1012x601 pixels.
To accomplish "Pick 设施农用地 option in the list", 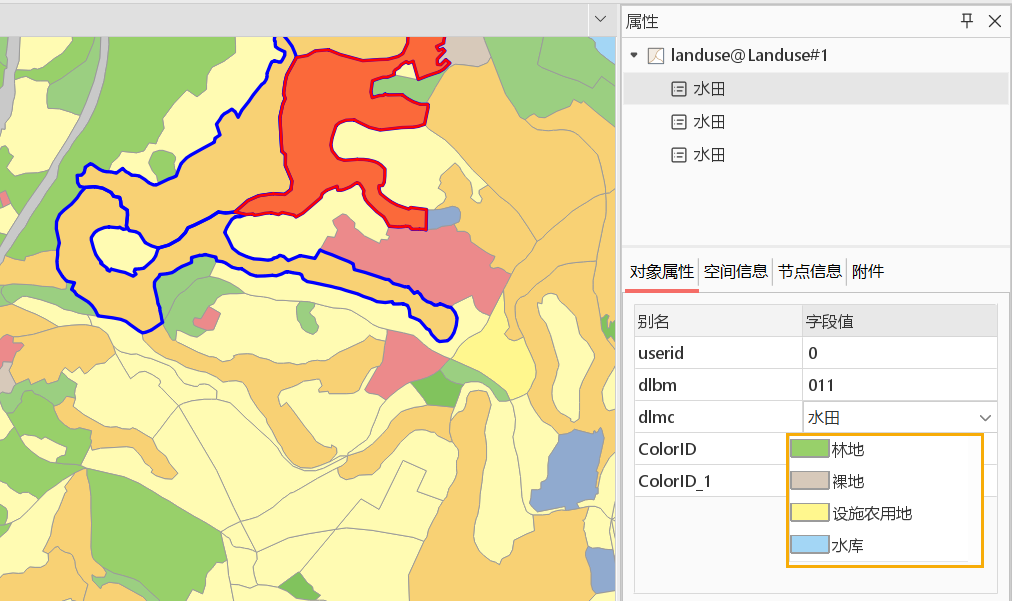I will (872, 514).
